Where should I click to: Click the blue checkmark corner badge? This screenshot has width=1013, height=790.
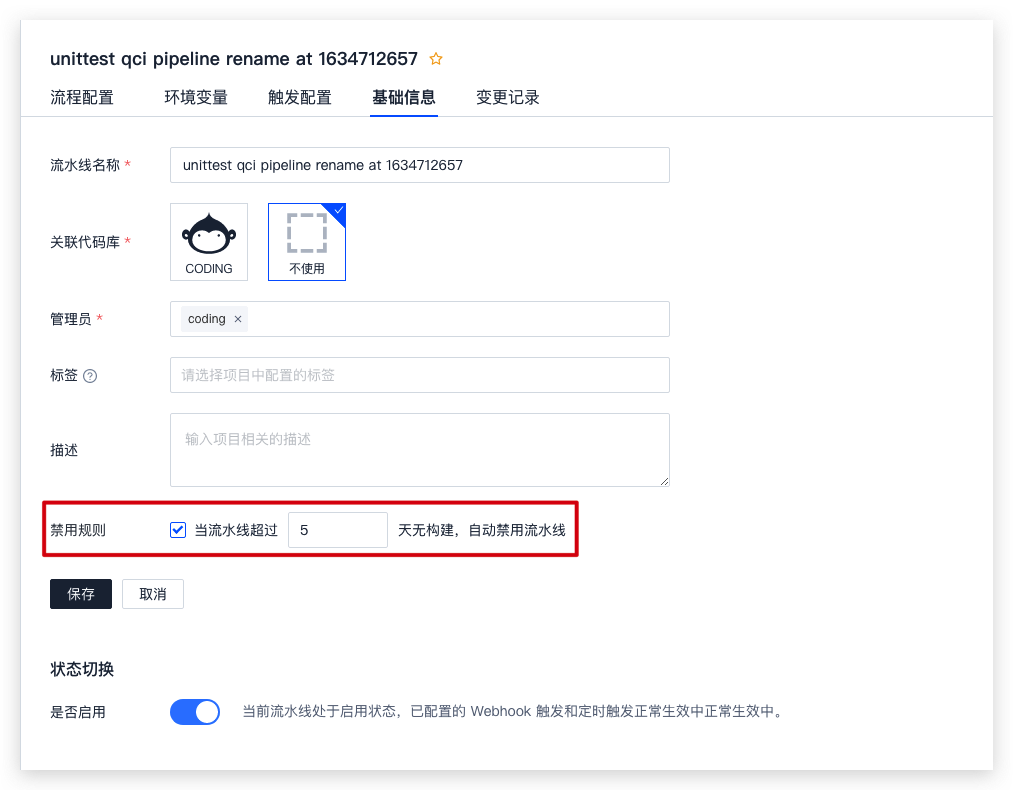coord(338,211)
